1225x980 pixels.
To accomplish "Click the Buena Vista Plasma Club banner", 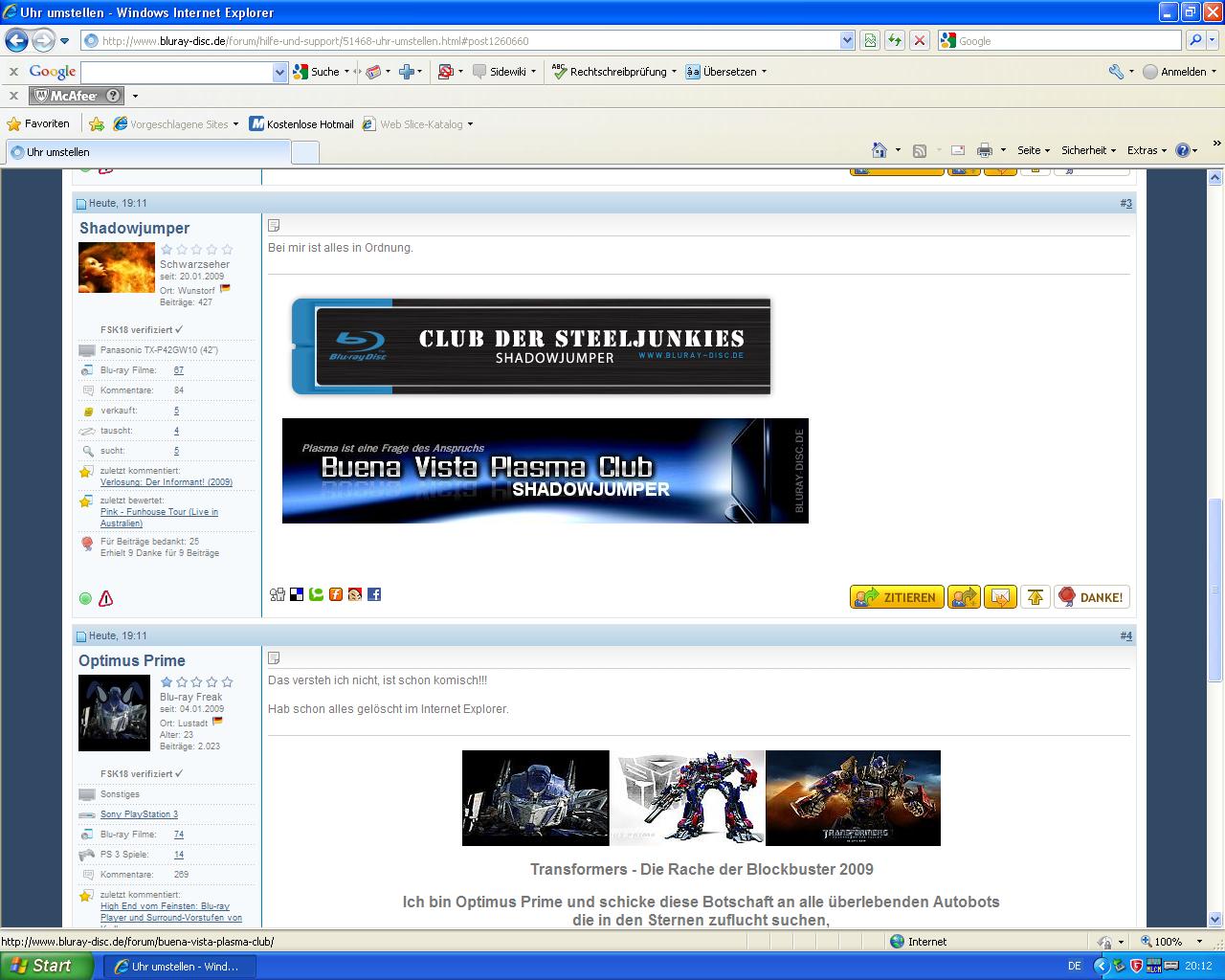I will click(x=546, y=471).
